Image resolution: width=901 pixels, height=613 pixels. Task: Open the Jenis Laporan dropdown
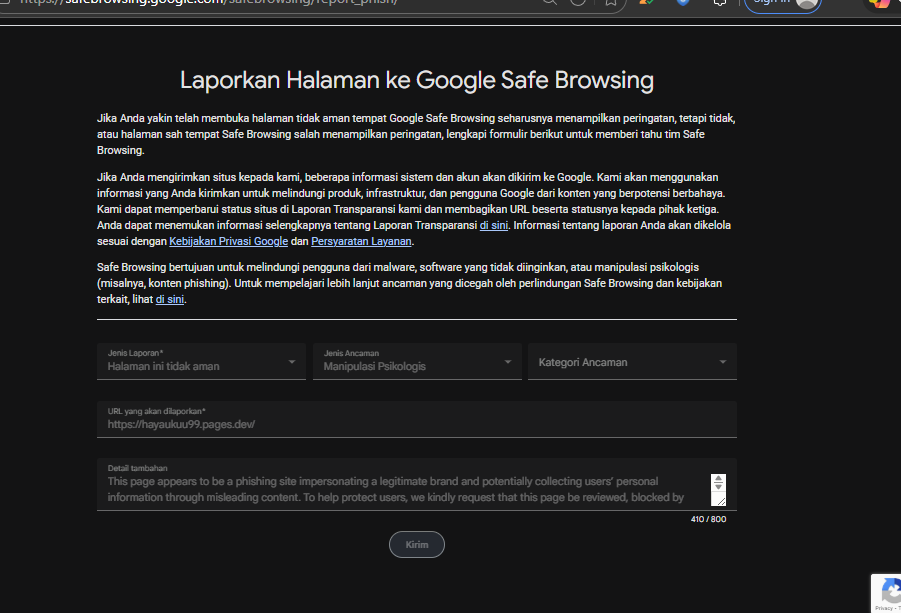[201, 361]
